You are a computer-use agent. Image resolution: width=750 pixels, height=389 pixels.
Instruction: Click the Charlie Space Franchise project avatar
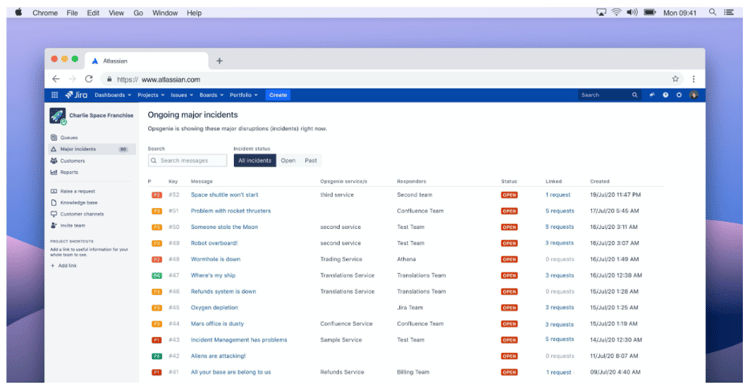point(58,115)
